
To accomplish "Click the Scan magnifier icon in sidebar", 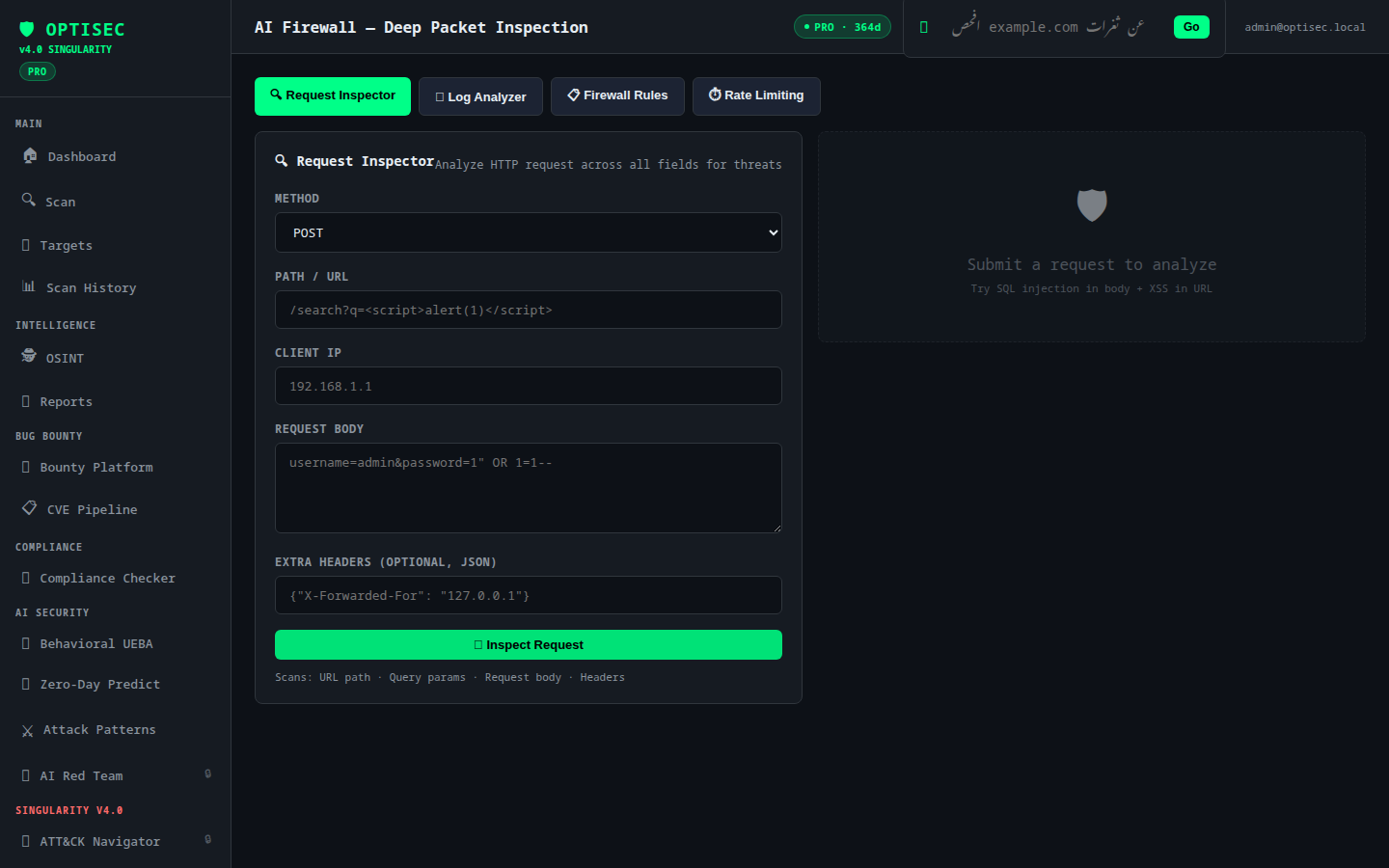I will click(29, 200).
